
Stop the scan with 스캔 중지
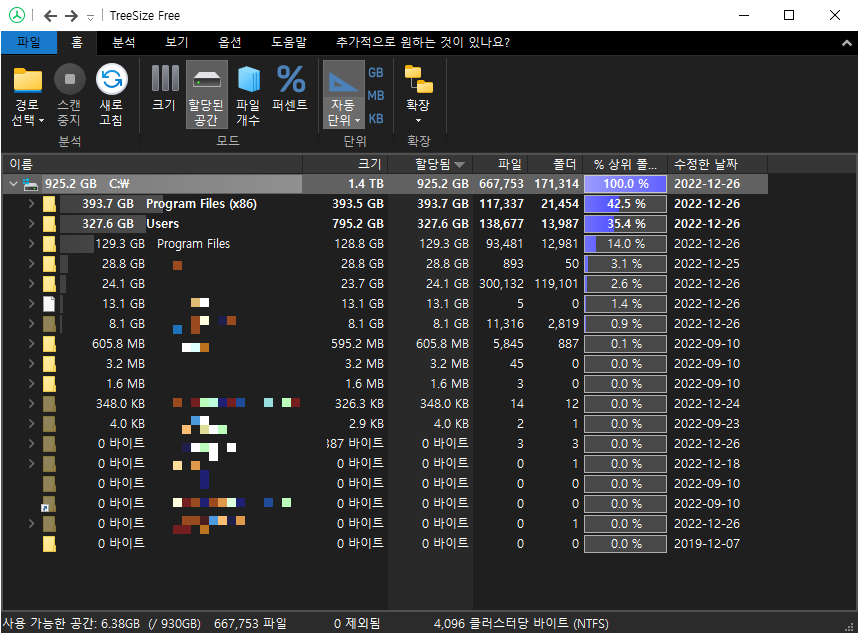pyautogui.click(x=70, y=96)
